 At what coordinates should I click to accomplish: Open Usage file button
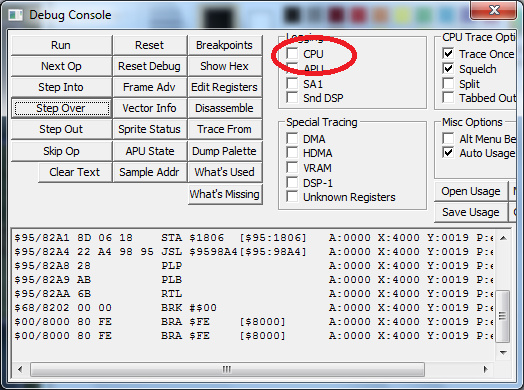point(471,191)
